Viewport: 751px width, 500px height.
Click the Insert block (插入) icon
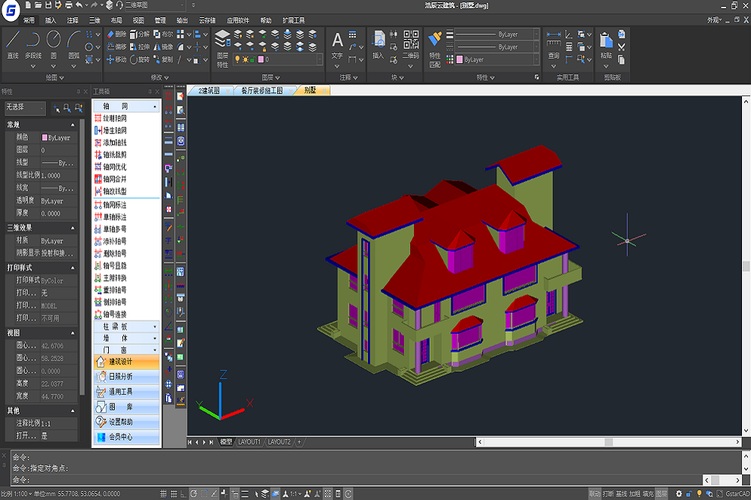coord(378,45)
